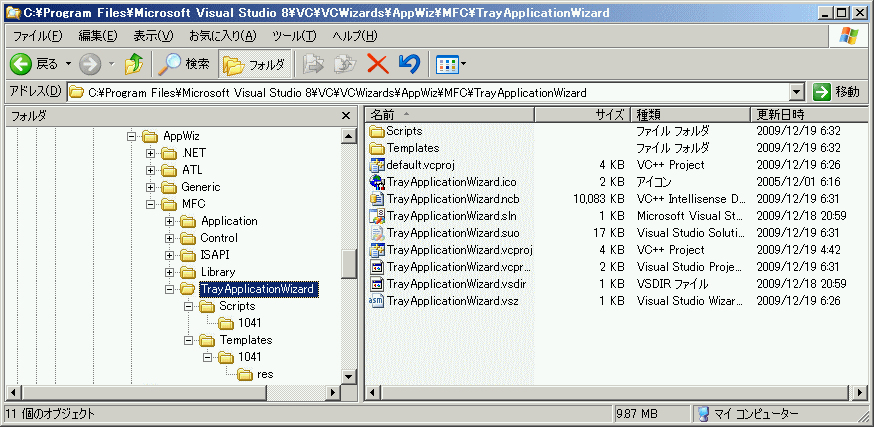The width and height of the screenshot is (874, 427).
Task: Click the Copy To folder toolbar icon
Action: pyautogui.click(x=345, y=65)
